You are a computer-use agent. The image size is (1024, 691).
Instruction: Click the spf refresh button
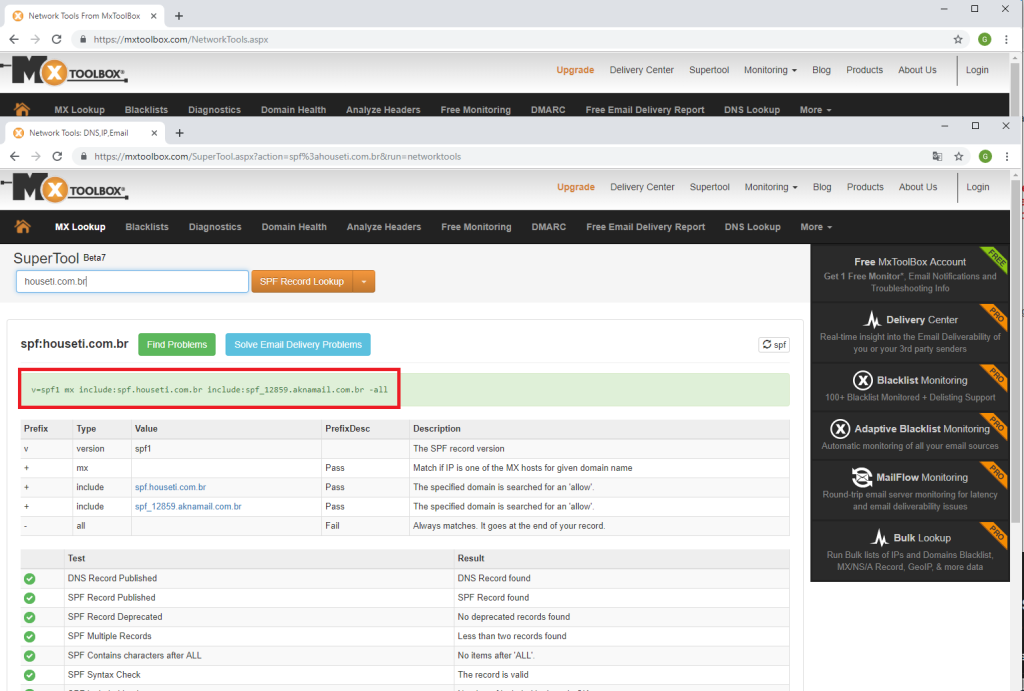tap(774, 344)
